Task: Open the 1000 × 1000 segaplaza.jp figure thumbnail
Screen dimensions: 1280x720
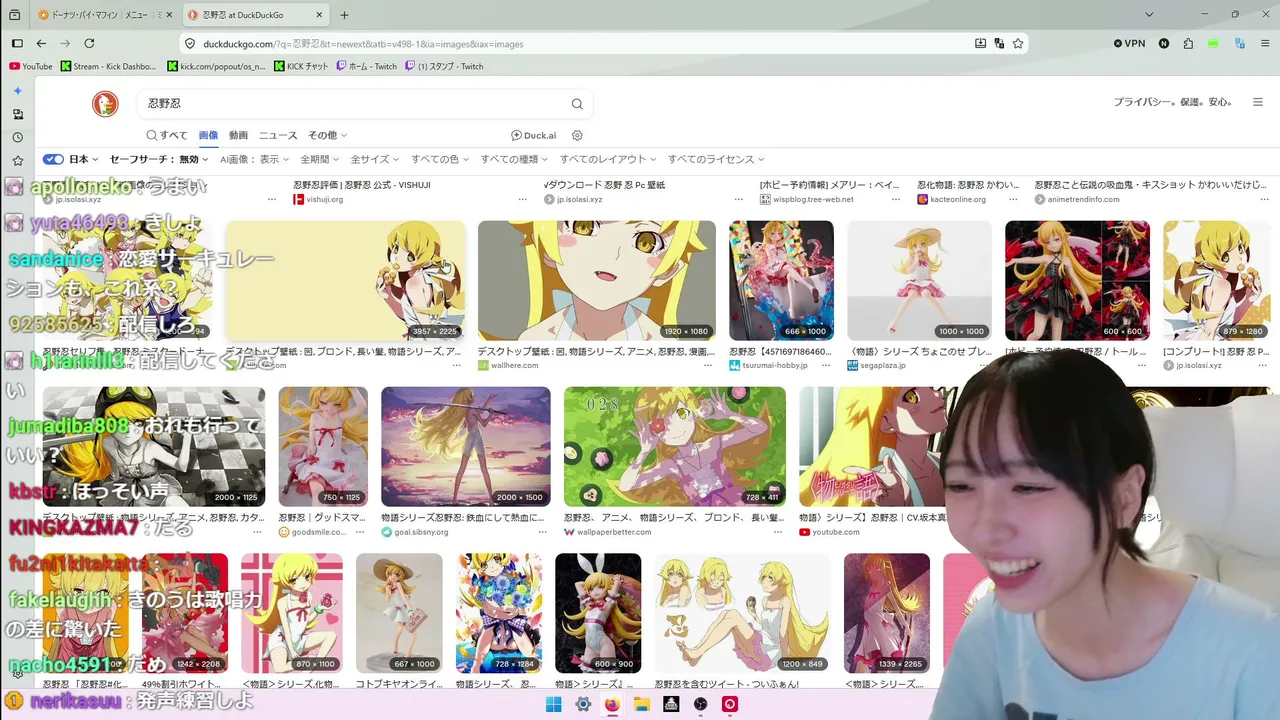Action: tap(919, 281)
